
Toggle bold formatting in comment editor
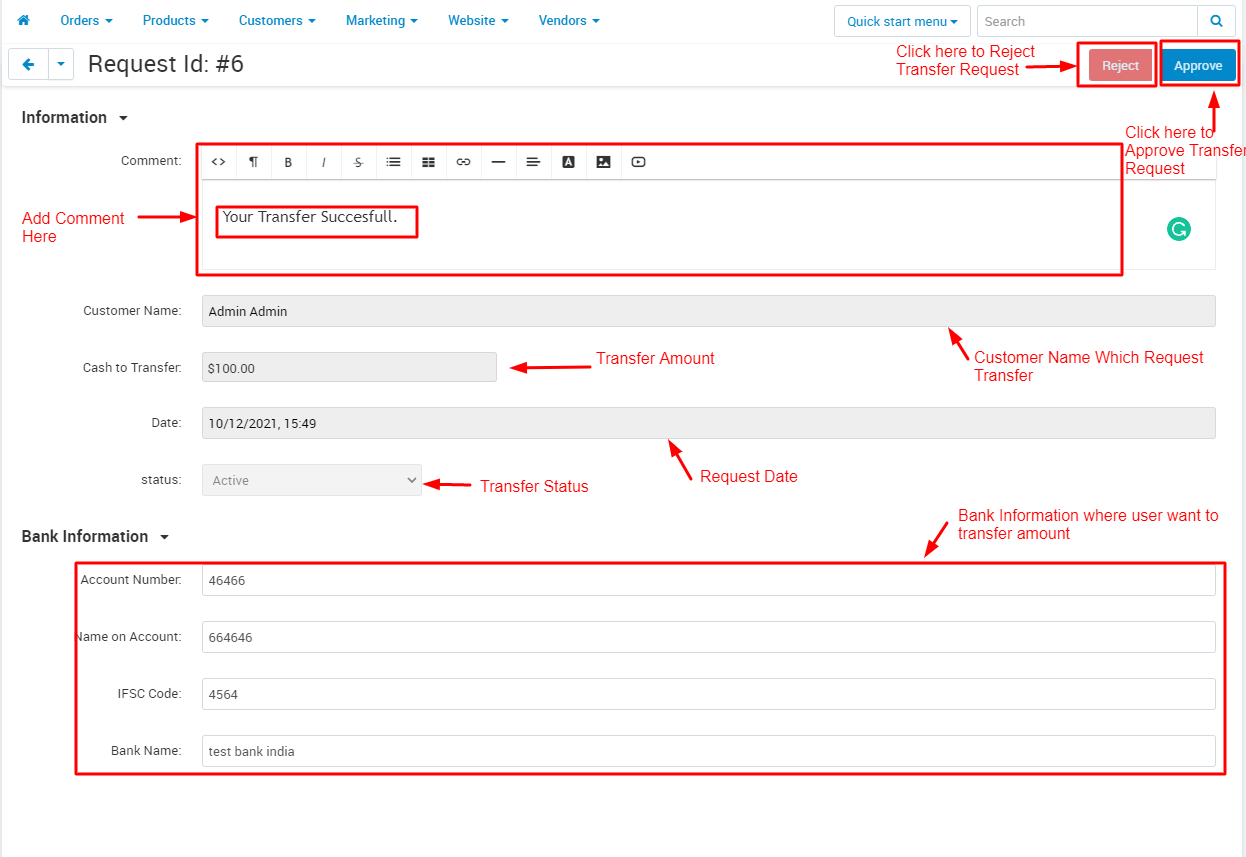pos(288,162)
